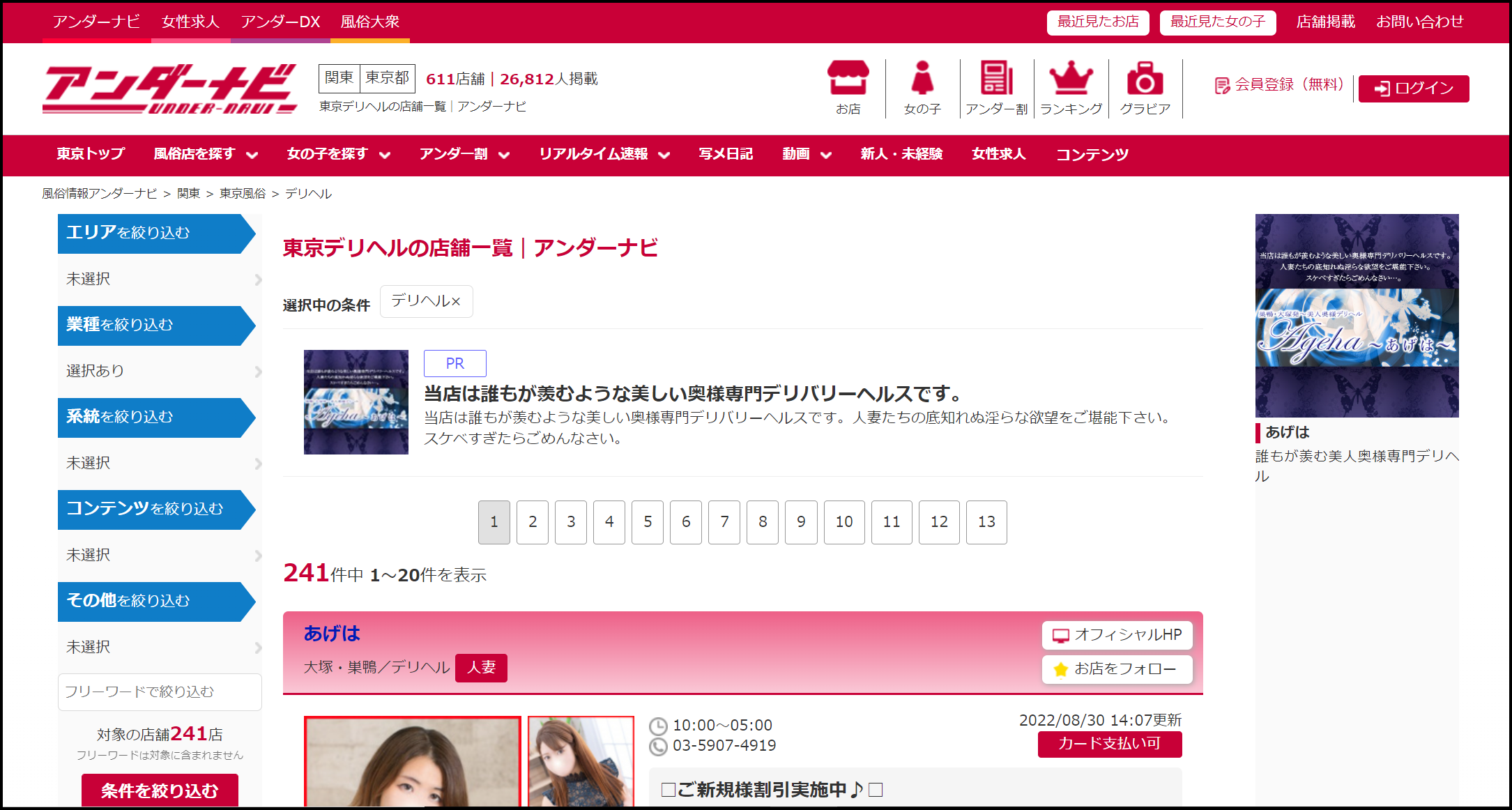Expand アンダー割 navigation dropdown
The height and width of the screenshot is (810, 1512).
tap(464, 154)
